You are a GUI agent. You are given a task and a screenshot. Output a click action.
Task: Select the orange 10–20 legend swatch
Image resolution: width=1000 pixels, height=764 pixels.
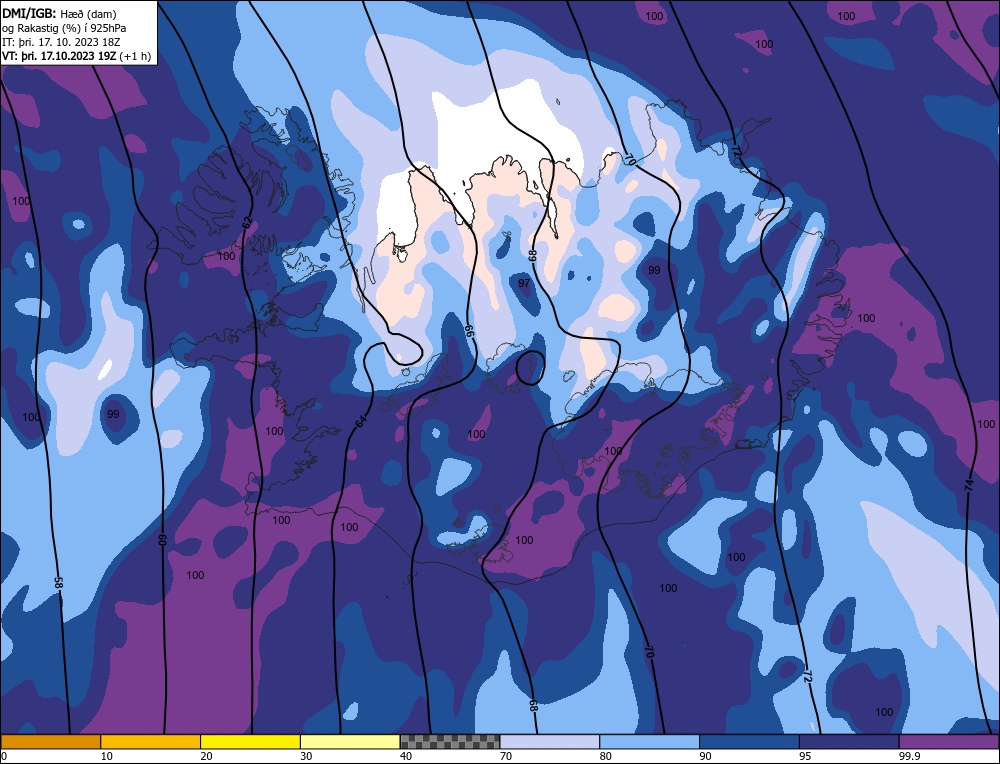click(151, 742)
